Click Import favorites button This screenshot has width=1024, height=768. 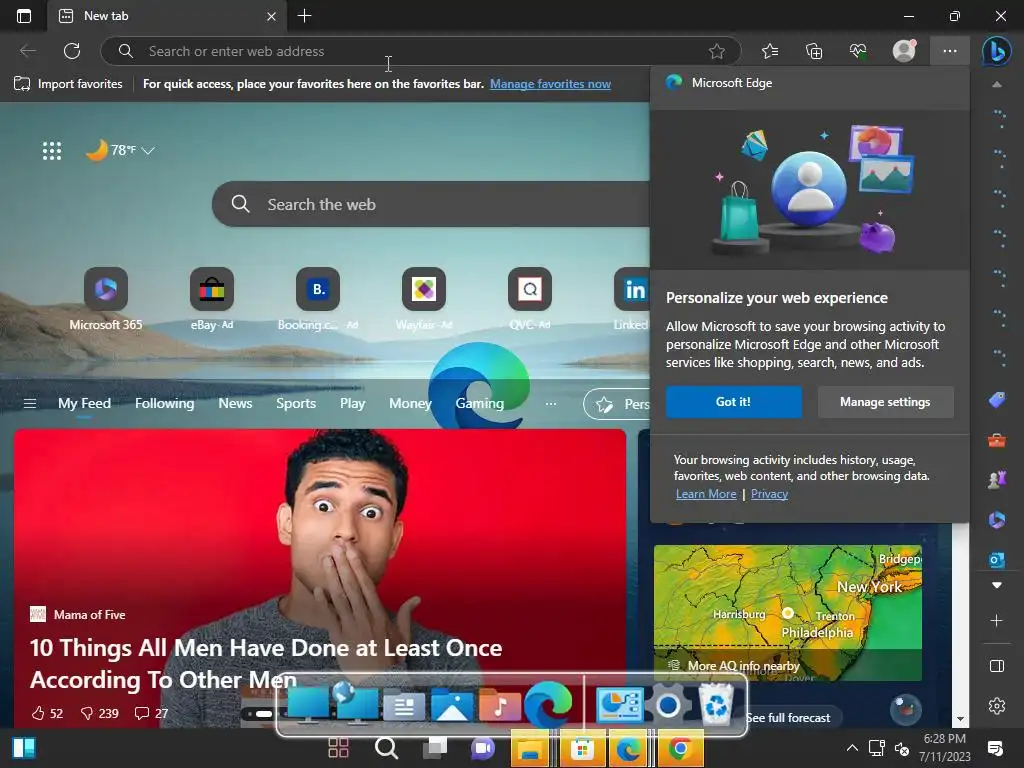click(x=69, y=84)
